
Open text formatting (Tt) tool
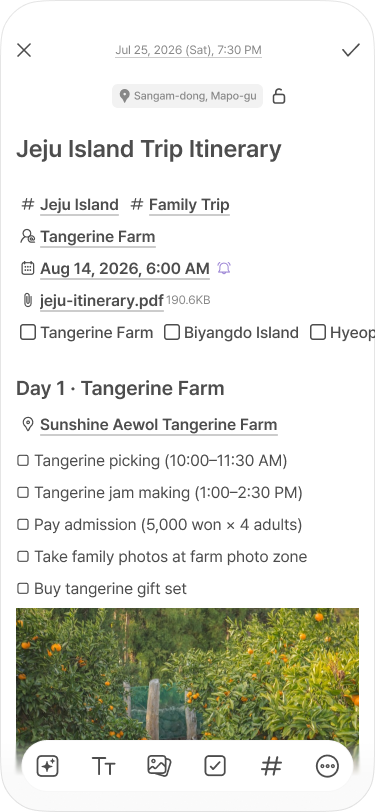[x=104, y=766]
